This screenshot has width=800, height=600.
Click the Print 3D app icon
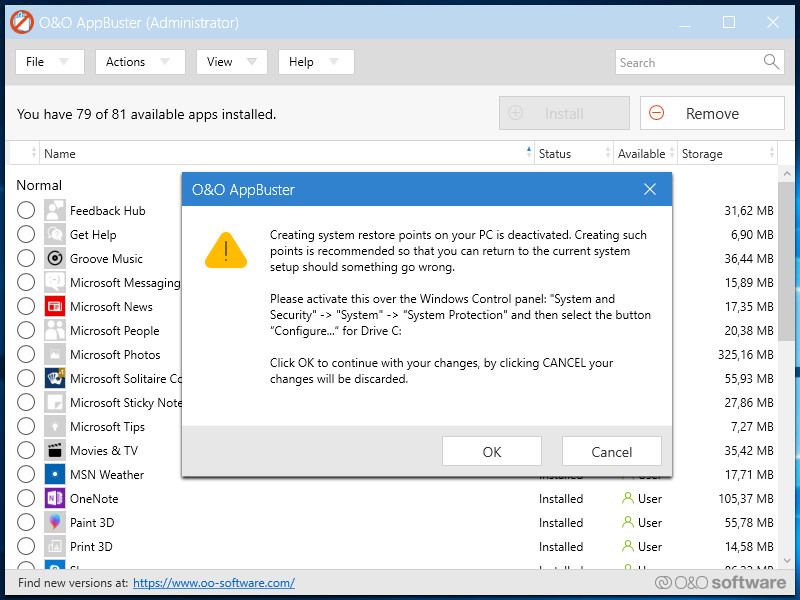(55, 546)
